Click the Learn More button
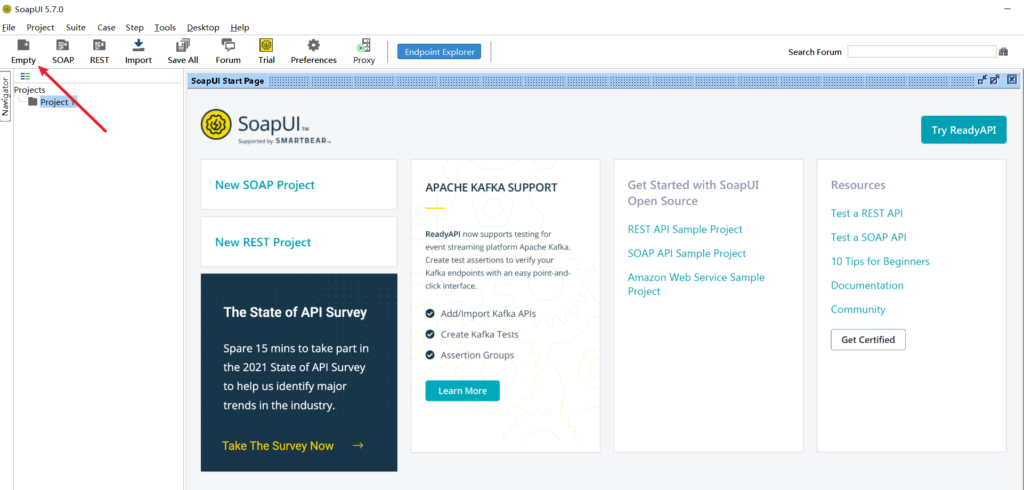 click(462, 391)
